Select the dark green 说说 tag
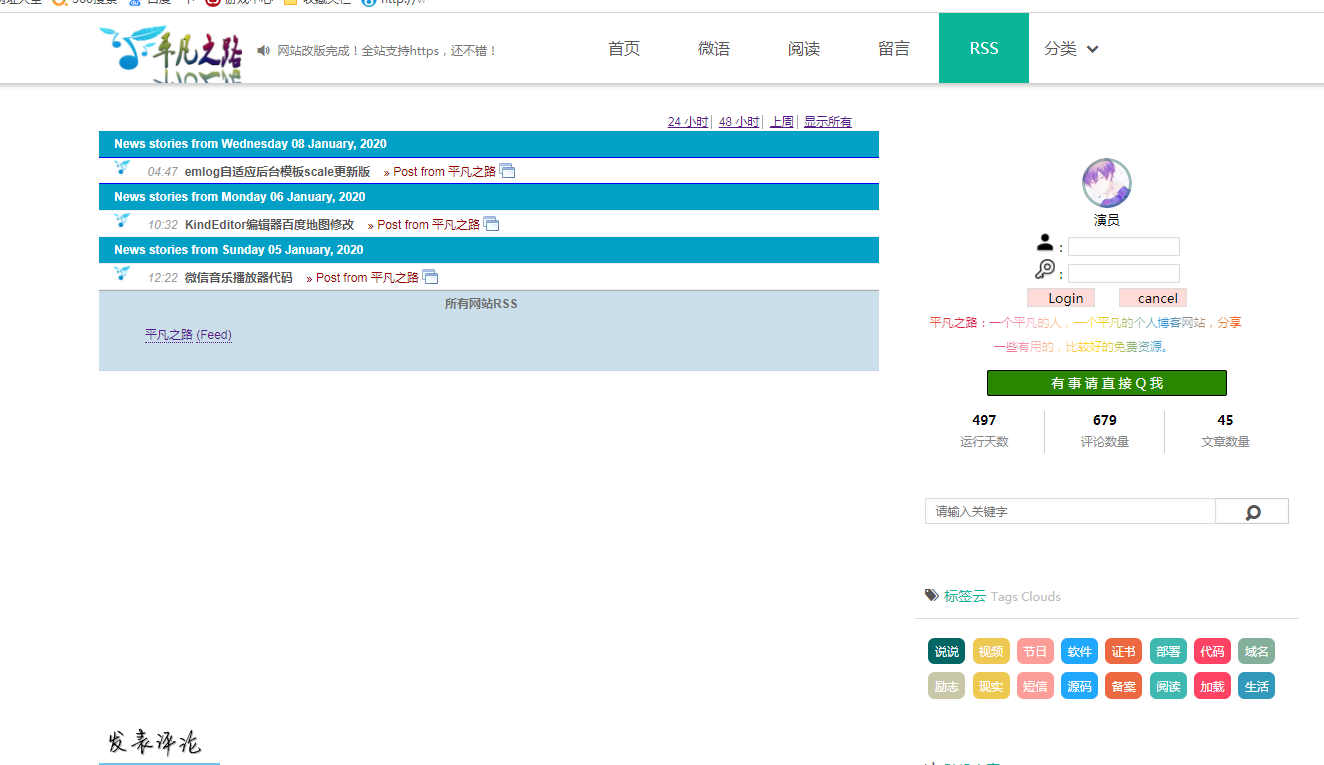Viewport: 1324px width, 765px height. click(x=946, y=652)
